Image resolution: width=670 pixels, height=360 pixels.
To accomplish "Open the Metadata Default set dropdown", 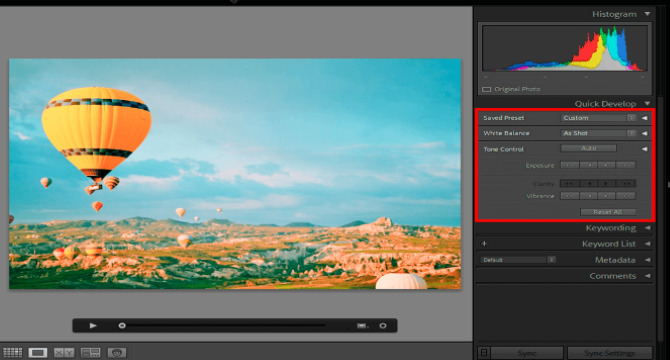I will 517,260.
